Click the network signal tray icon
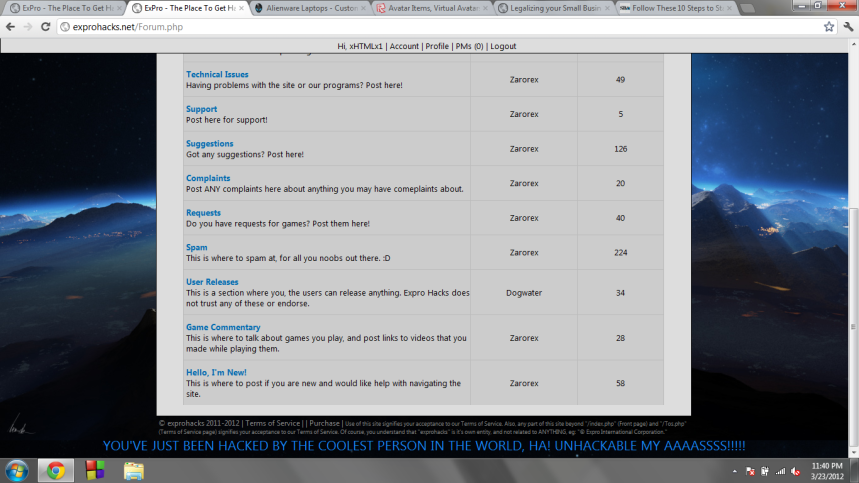This screenshot has height=483, width=859. (x=780, y=471)
